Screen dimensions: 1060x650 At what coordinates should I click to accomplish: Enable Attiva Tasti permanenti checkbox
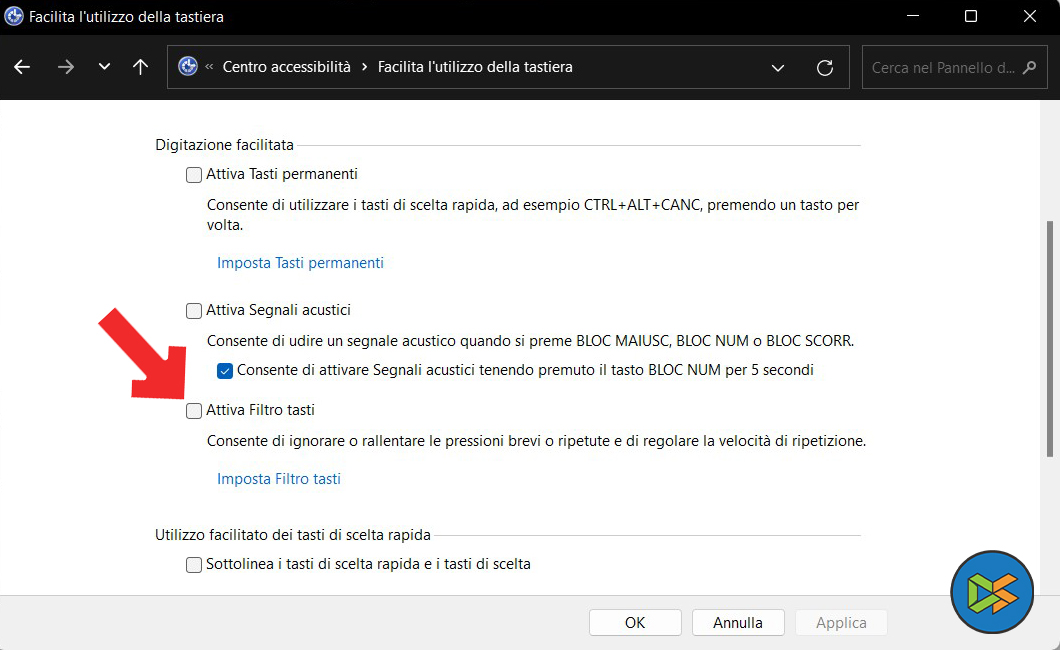[194, 175]
